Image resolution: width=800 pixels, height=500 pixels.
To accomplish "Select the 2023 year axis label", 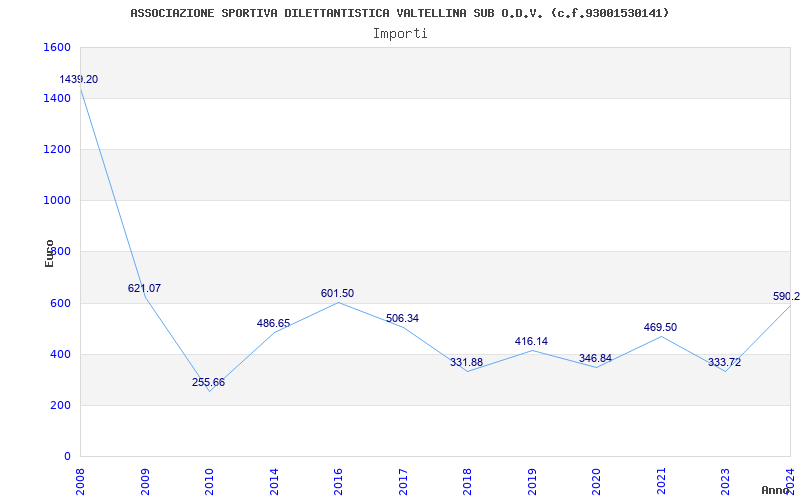I will point(726,482).
